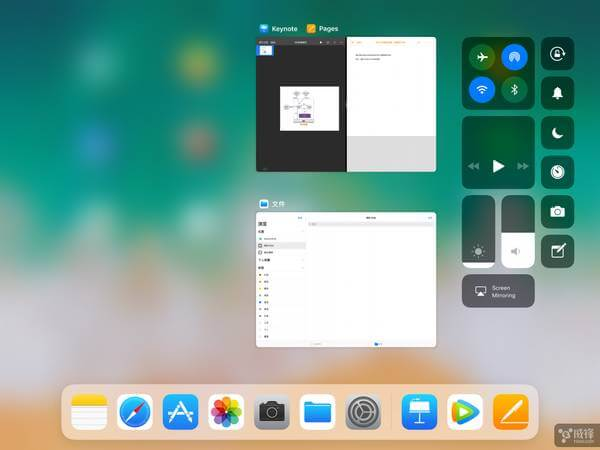Open Tencent Video from the dock

465,412
